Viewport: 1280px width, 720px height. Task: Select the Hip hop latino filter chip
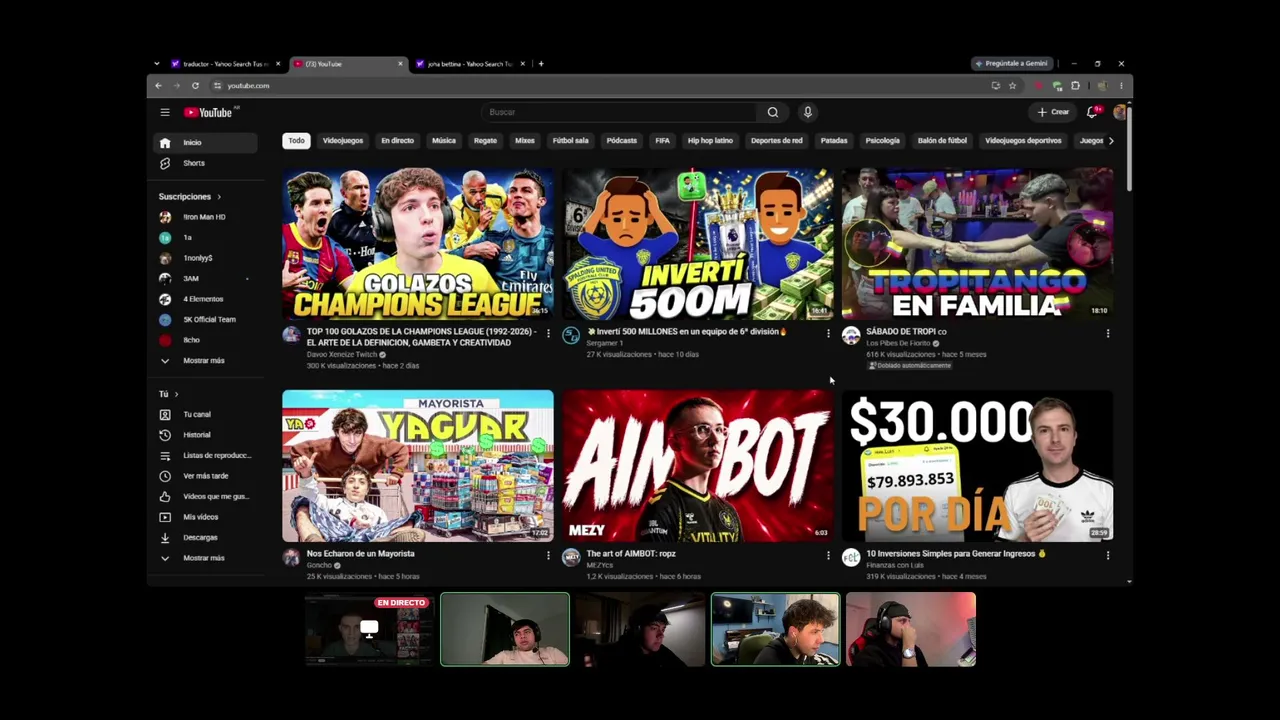point(710,141)
